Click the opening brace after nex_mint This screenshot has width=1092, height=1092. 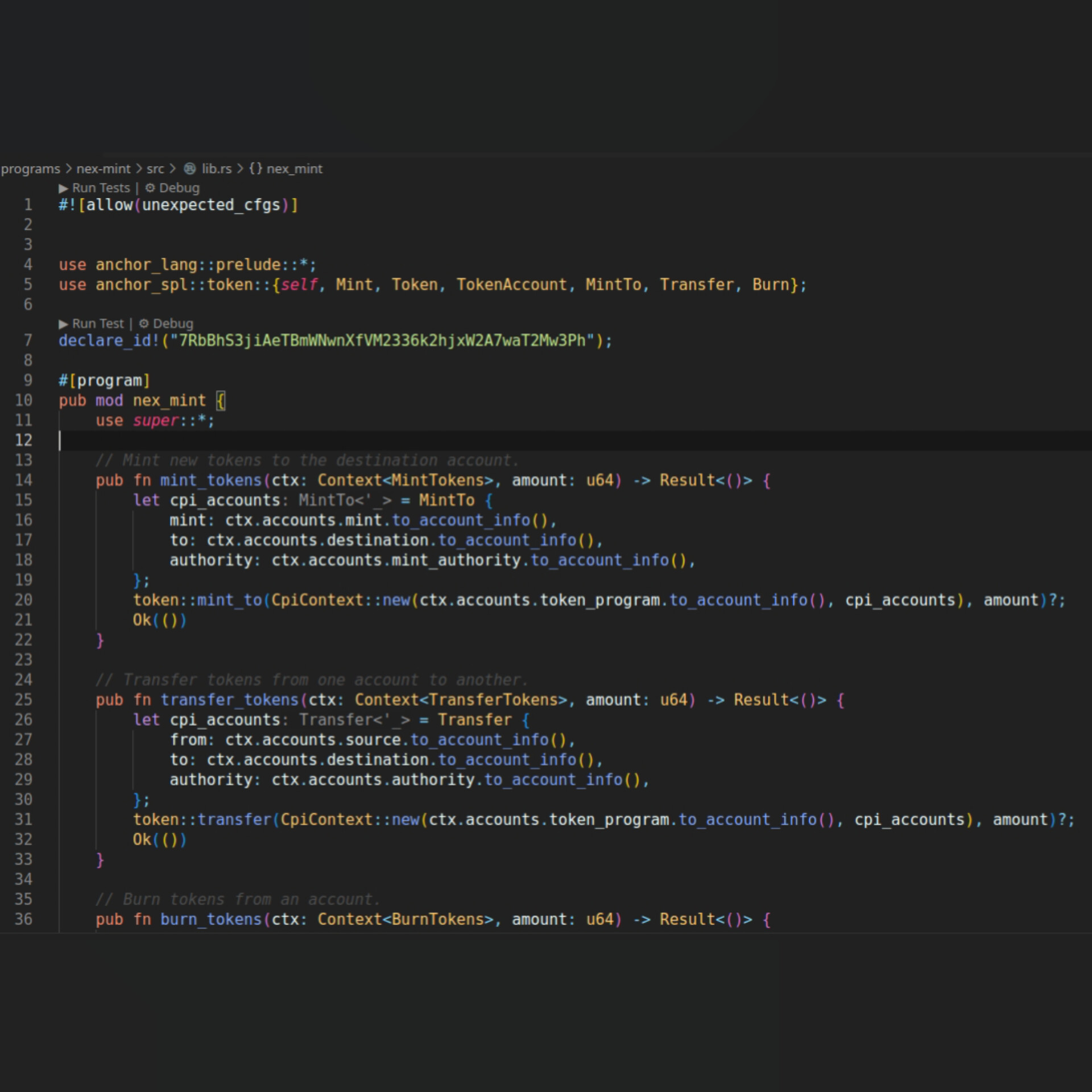pos(221,401)
